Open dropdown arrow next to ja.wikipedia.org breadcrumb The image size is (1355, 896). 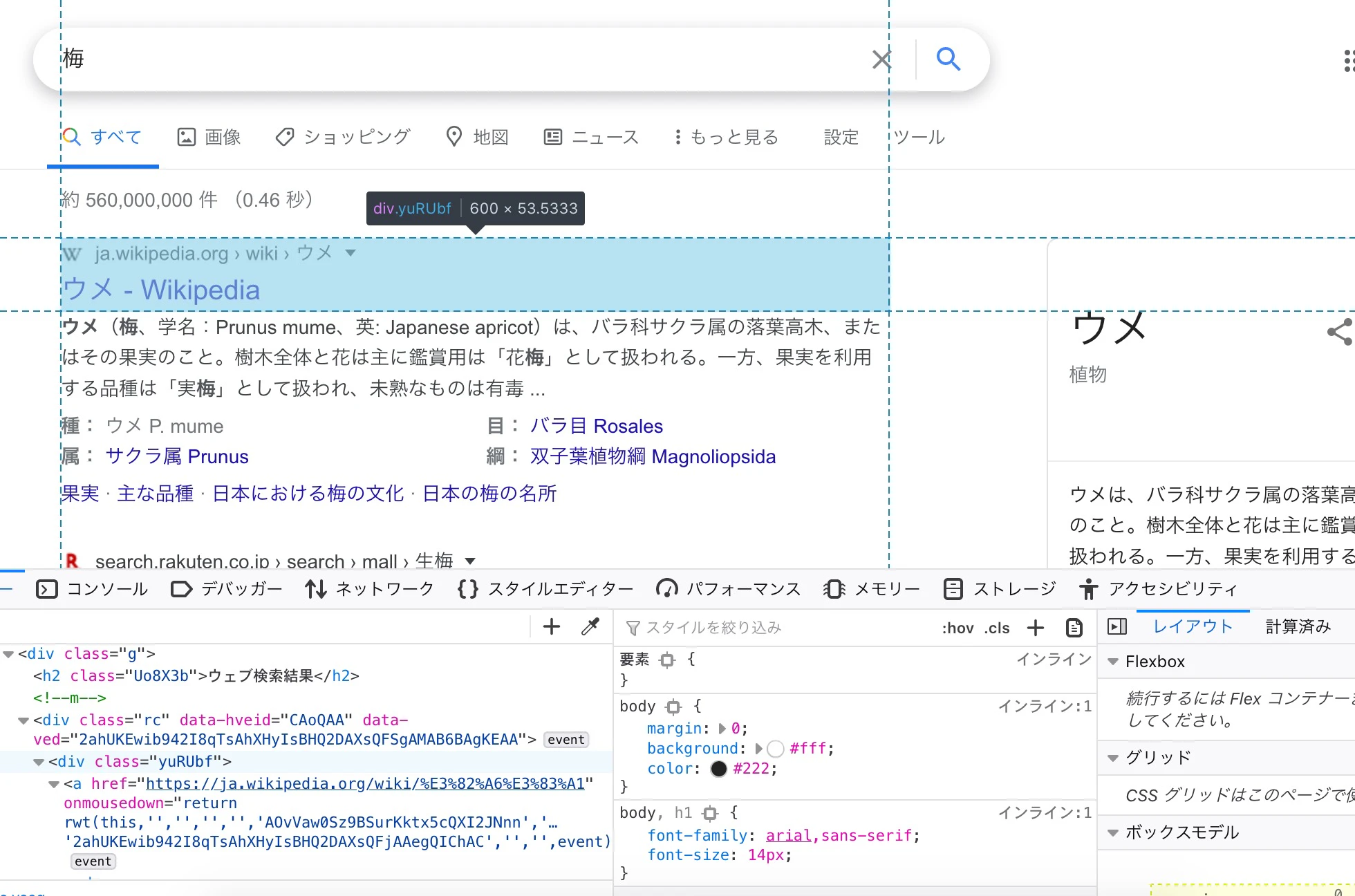[x=351, y=253]
